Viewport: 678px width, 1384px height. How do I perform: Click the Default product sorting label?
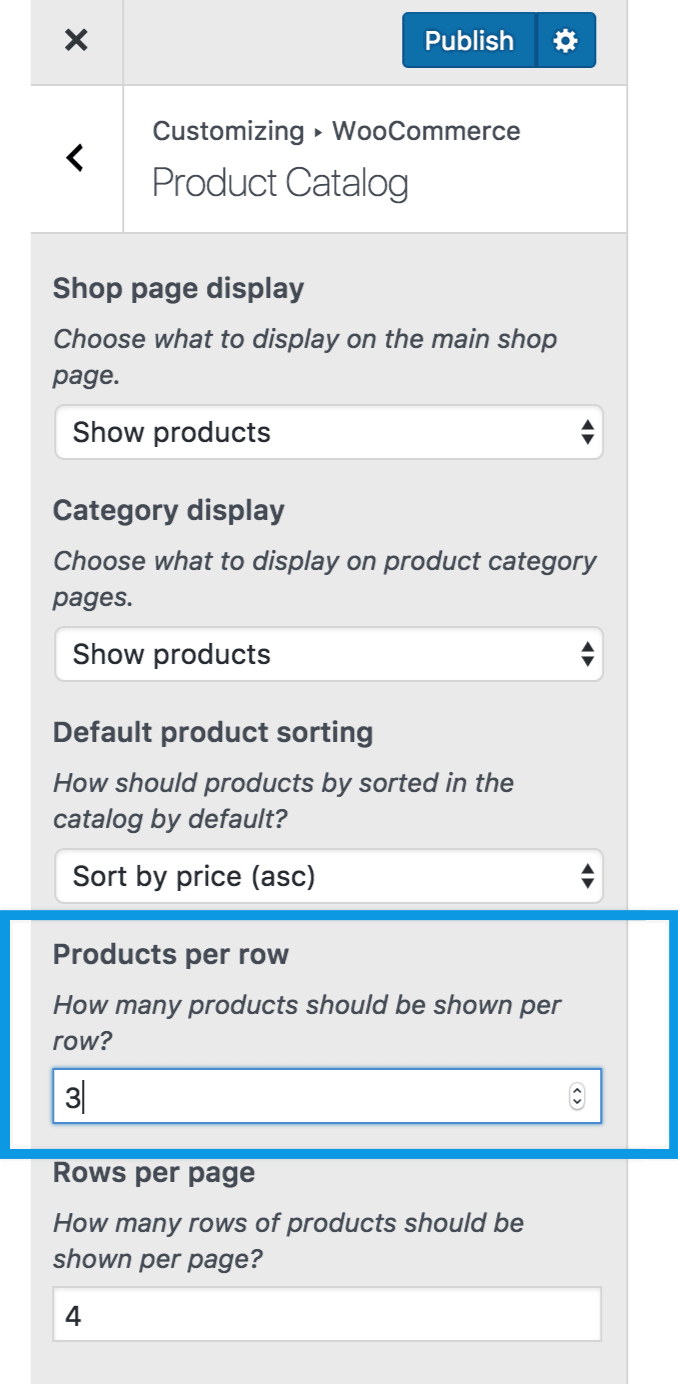tap(212, 732)
